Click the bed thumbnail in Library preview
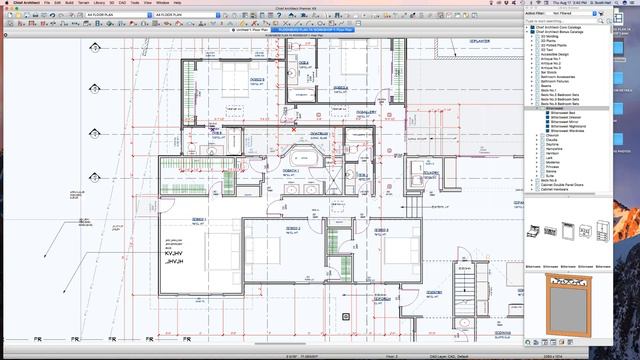The height and width of the screenshot is (360, 640). click(x=533, y=231)
